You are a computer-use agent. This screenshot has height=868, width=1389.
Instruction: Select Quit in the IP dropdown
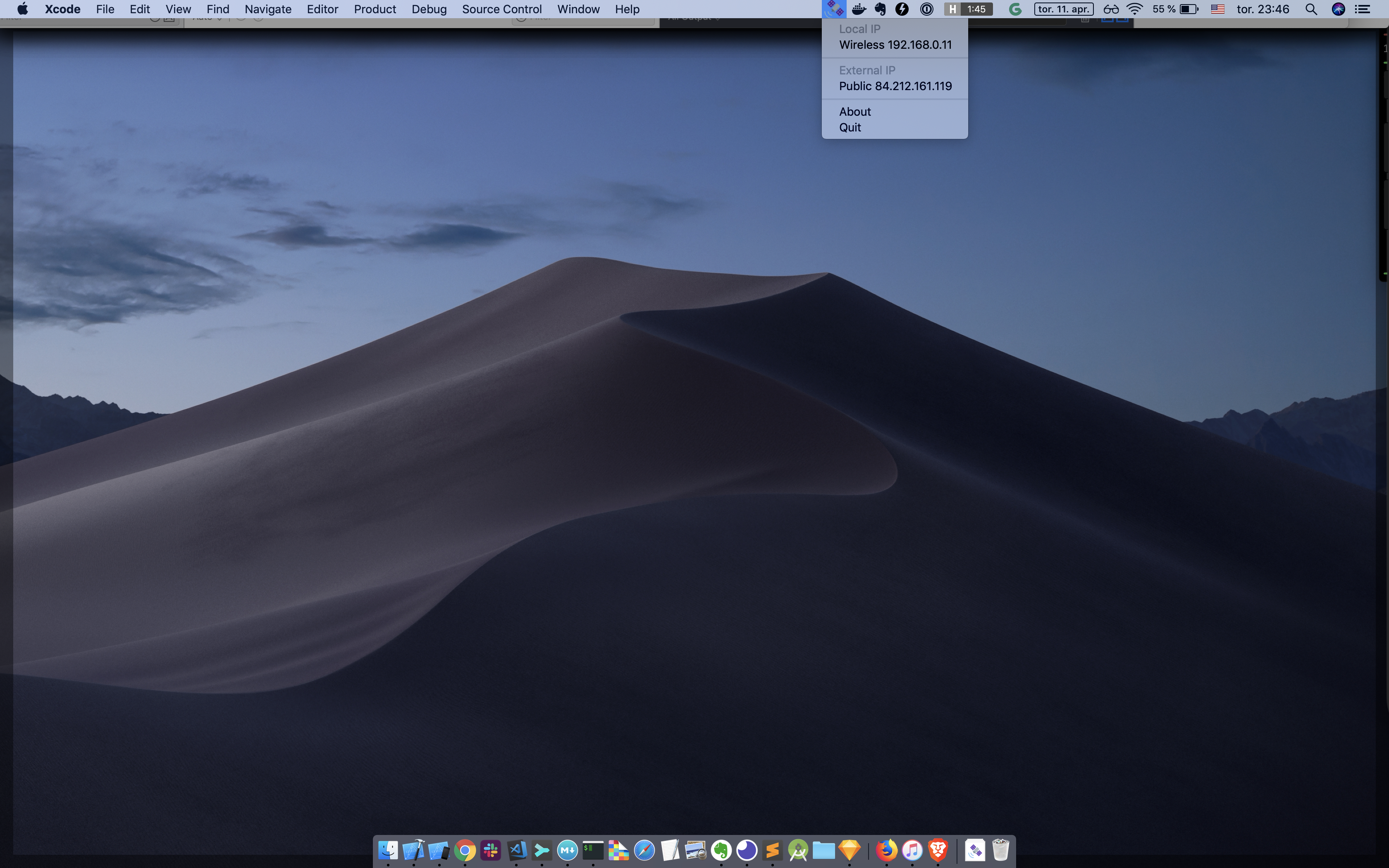pyautogui.click(x=850, y=127)
